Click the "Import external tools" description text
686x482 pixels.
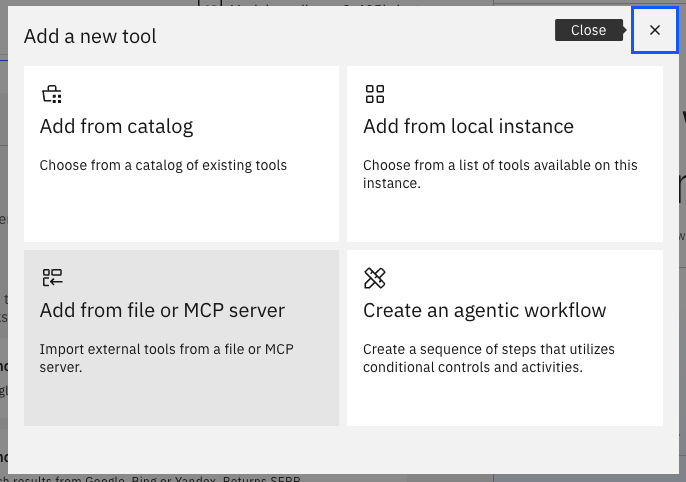[x=166, y=358]
